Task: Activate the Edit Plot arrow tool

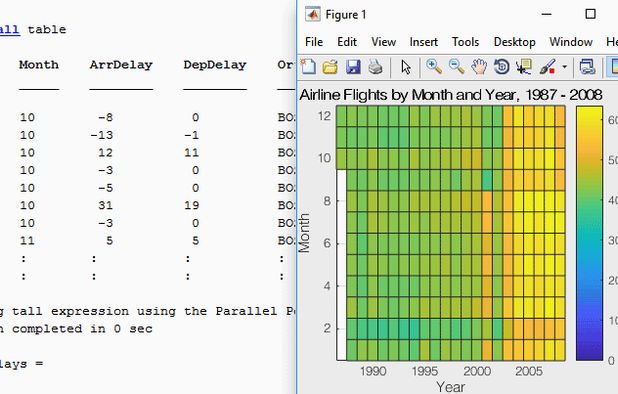Action: pos(406,67)
